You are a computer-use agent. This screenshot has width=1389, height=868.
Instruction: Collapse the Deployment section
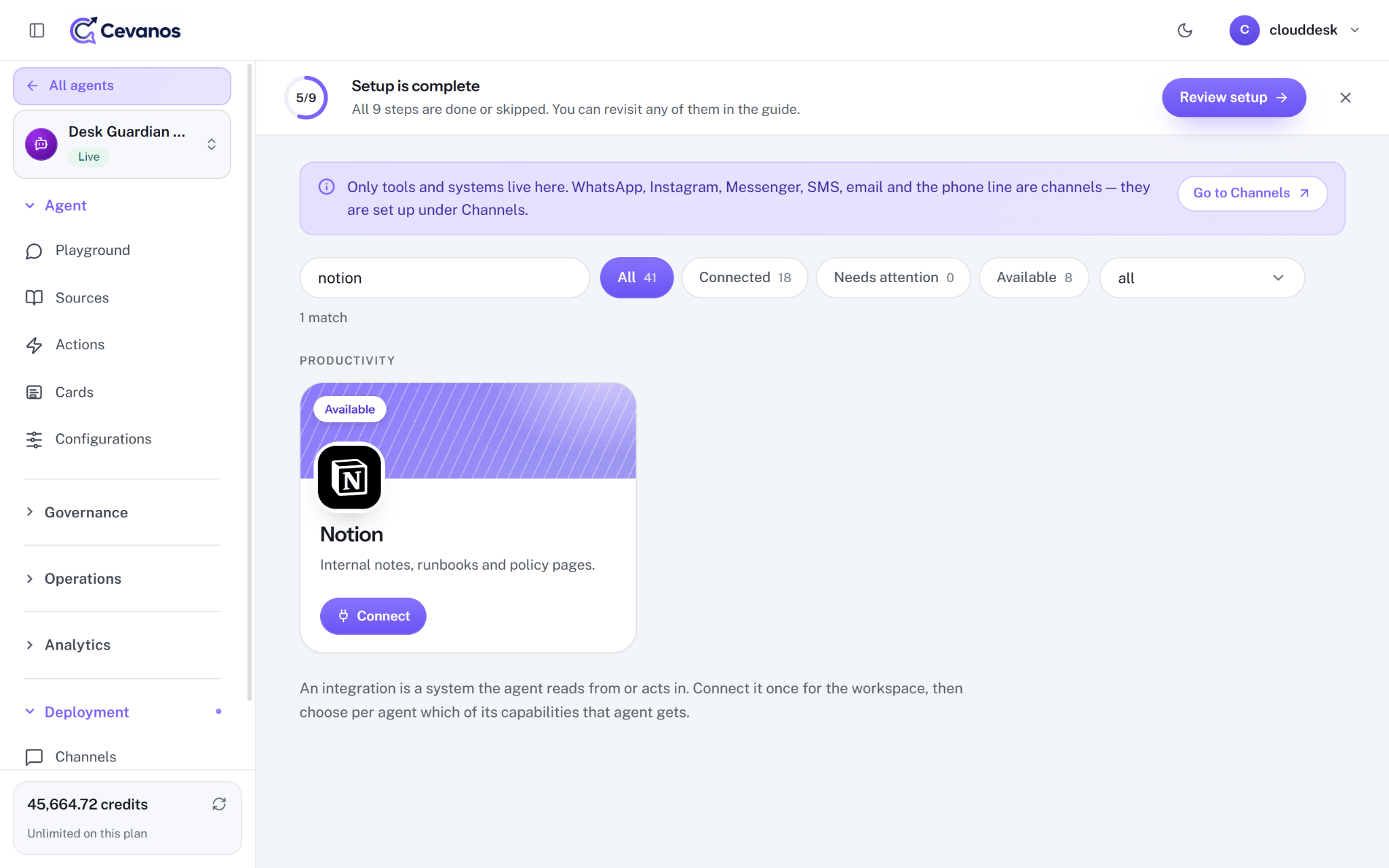click(87, 712)
